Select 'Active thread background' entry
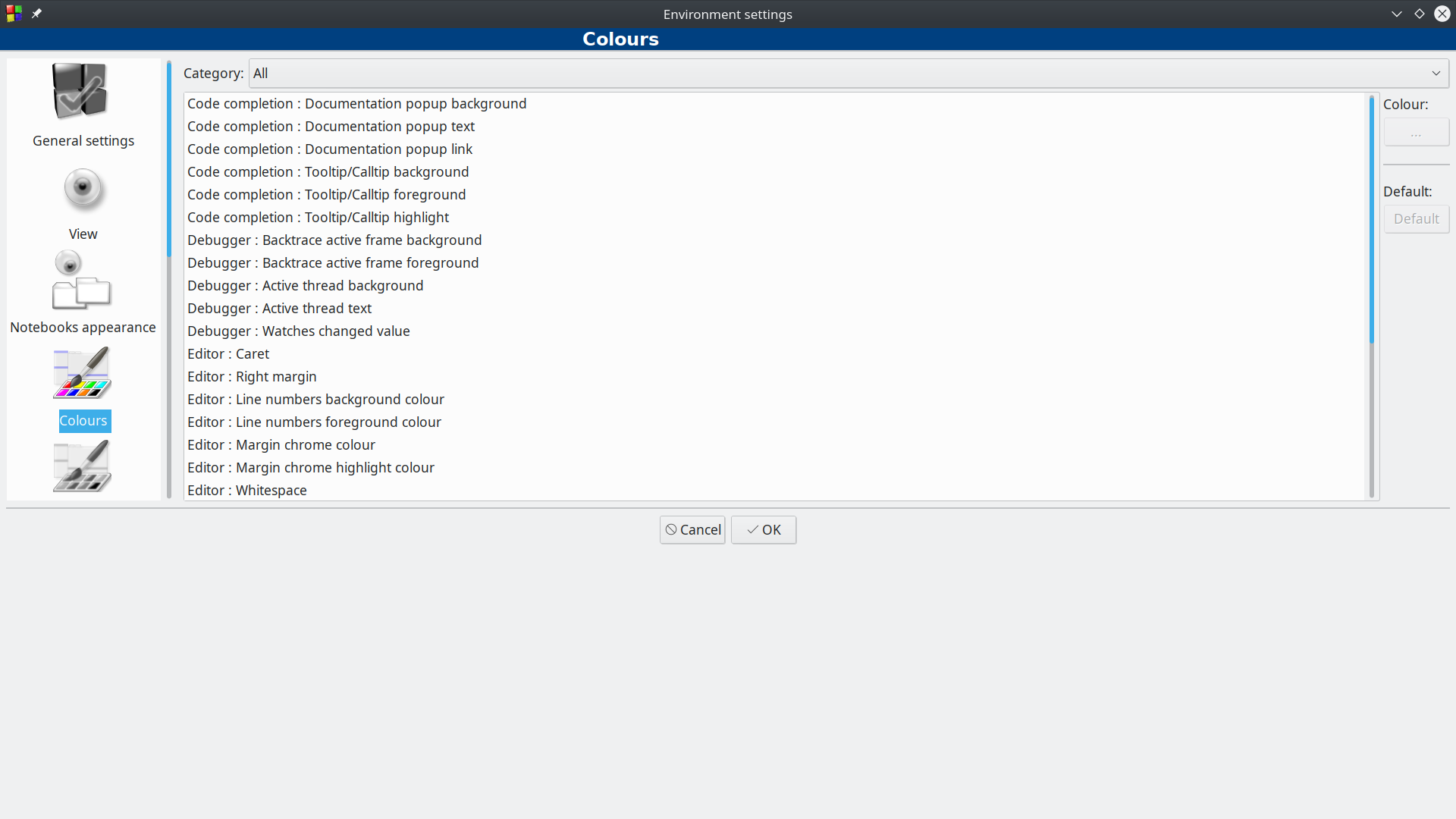This screenshot has height=819, width=1456. [x=773, y=286]
